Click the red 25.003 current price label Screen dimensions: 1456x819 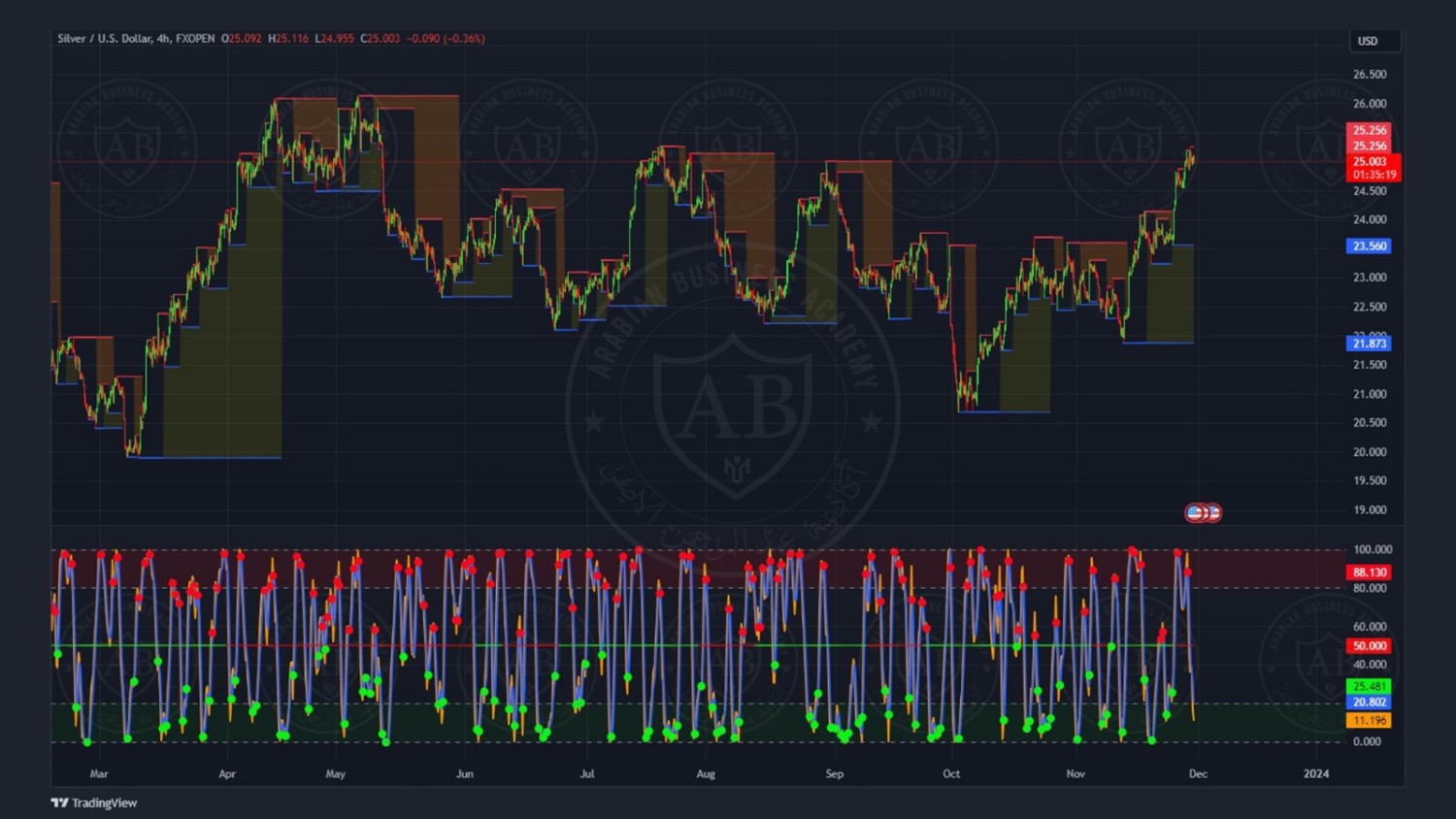click(x=1372, y=162)
